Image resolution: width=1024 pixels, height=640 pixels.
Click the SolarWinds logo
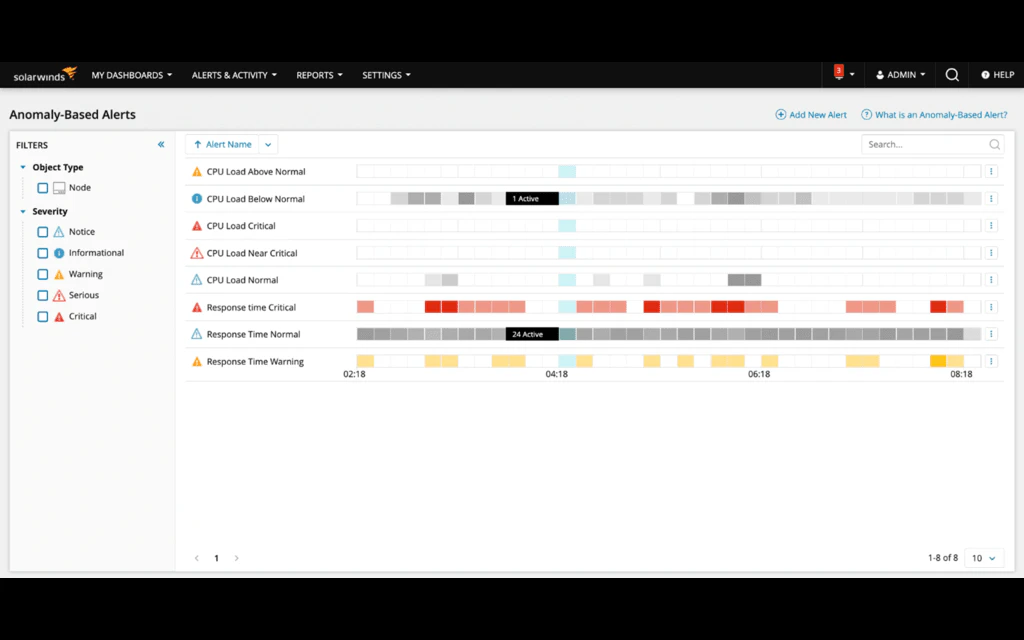[42, 74]
